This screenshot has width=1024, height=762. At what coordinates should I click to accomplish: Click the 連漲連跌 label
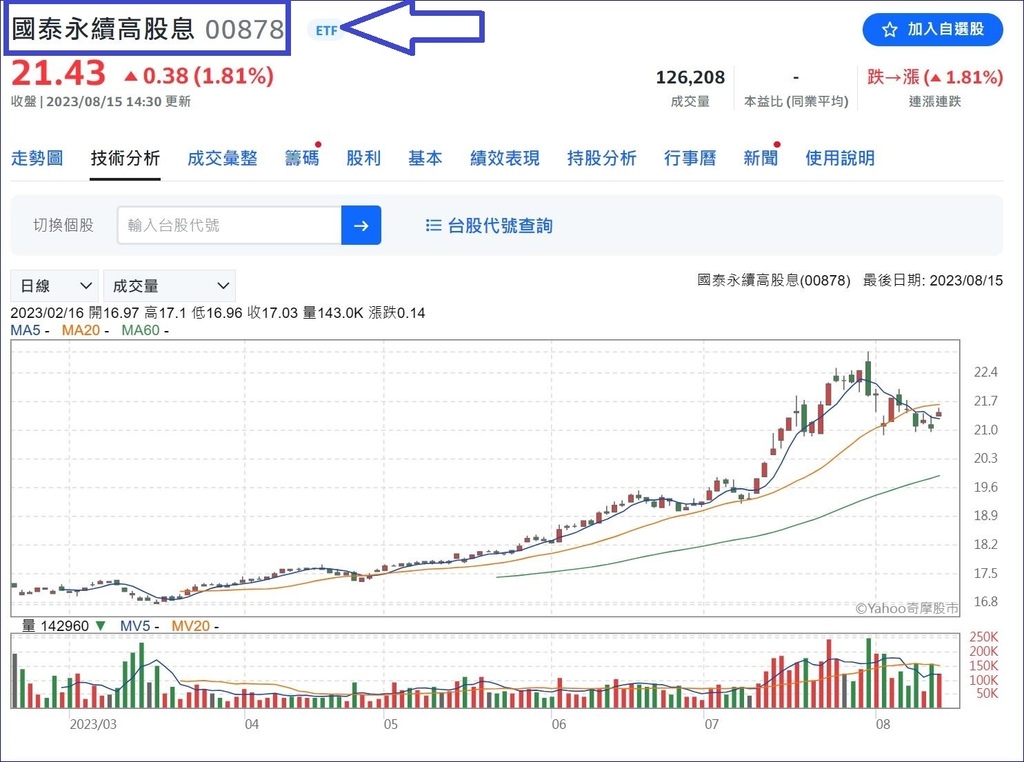[x=935, y=101]
